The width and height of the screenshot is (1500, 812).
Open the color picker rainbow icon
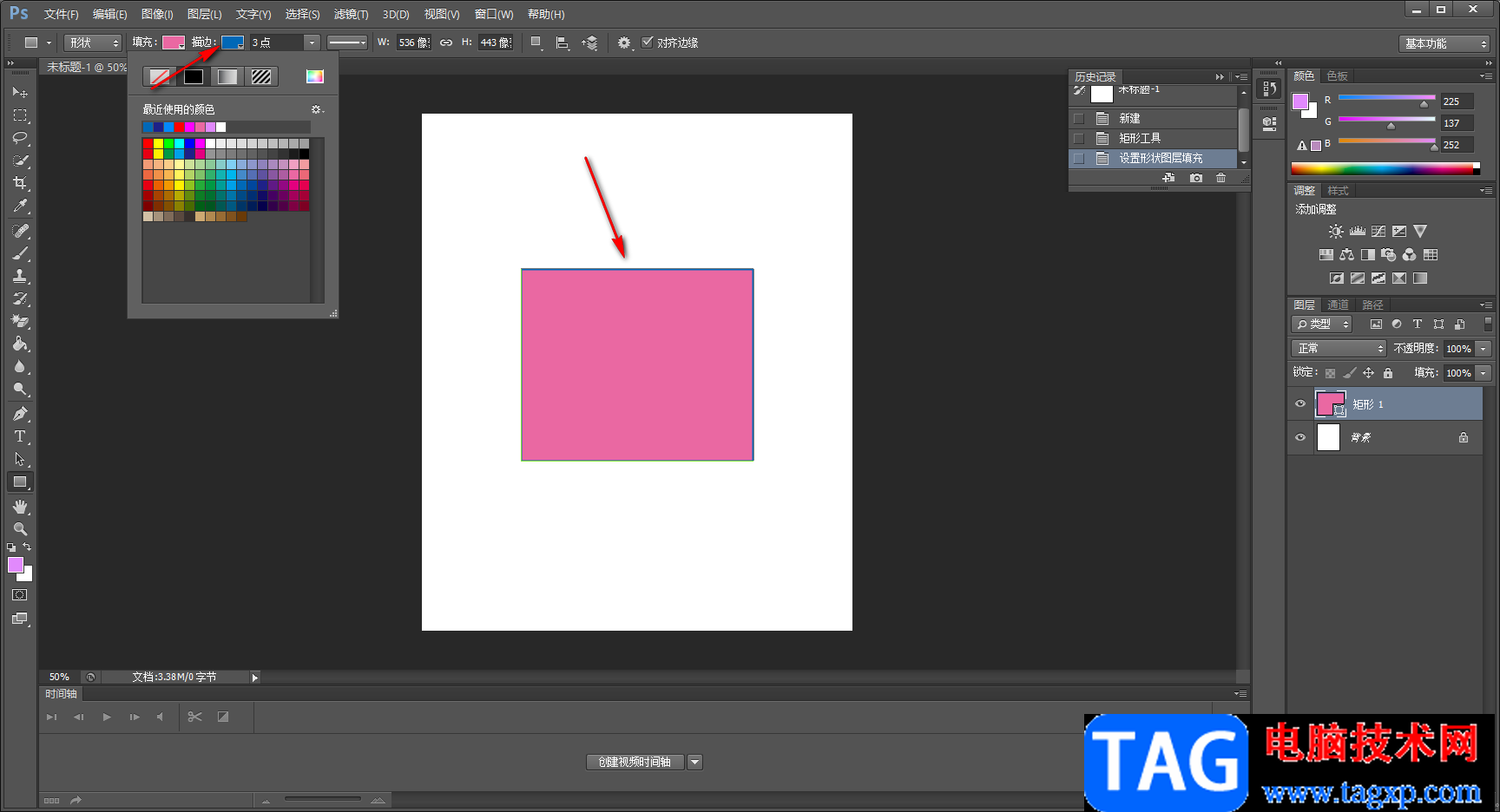[x=314, y=77]
